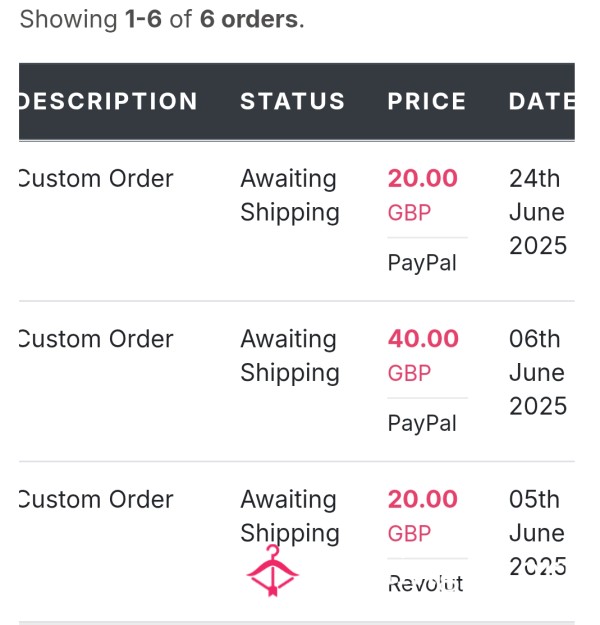This screenshot has height=625, width=600.
Task: Click the 24th June 2025 date
Action: 538,212
